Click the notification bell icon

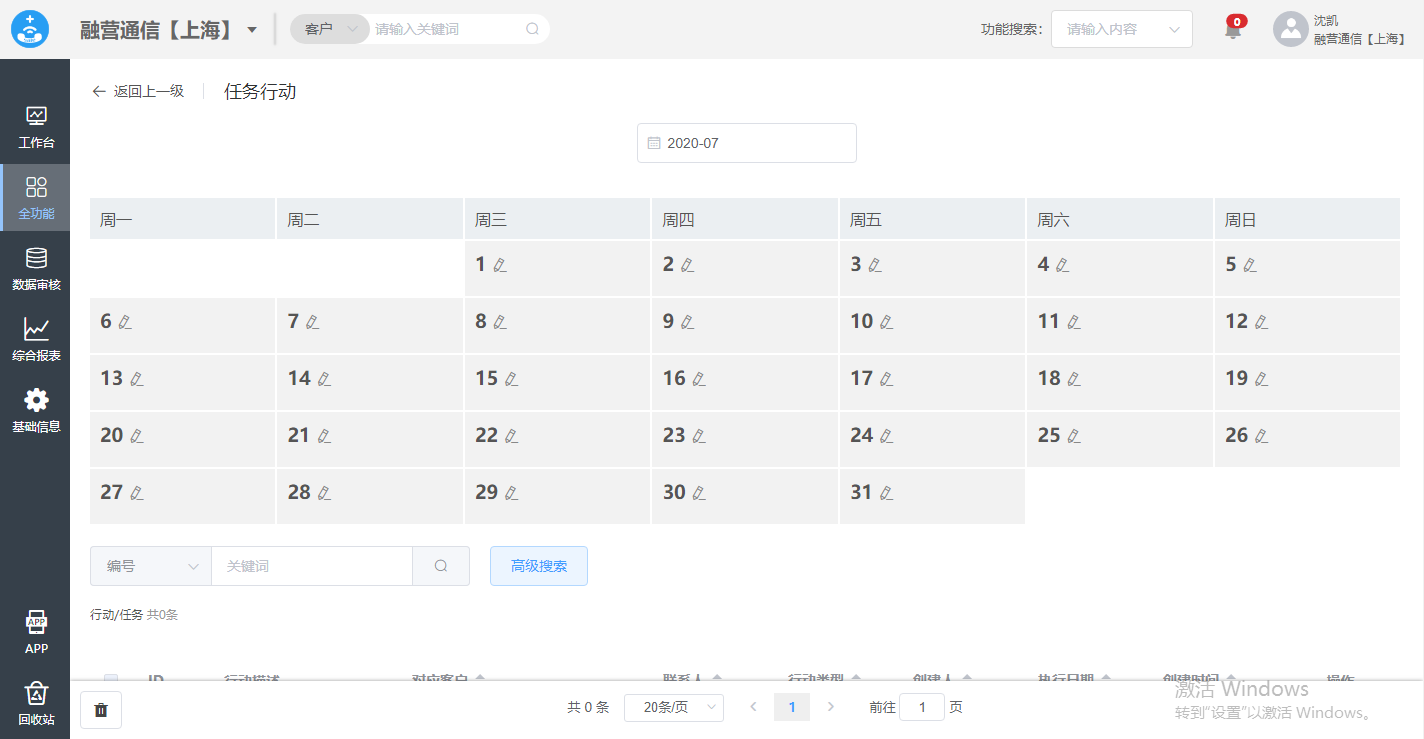[x=1233, y=30]
